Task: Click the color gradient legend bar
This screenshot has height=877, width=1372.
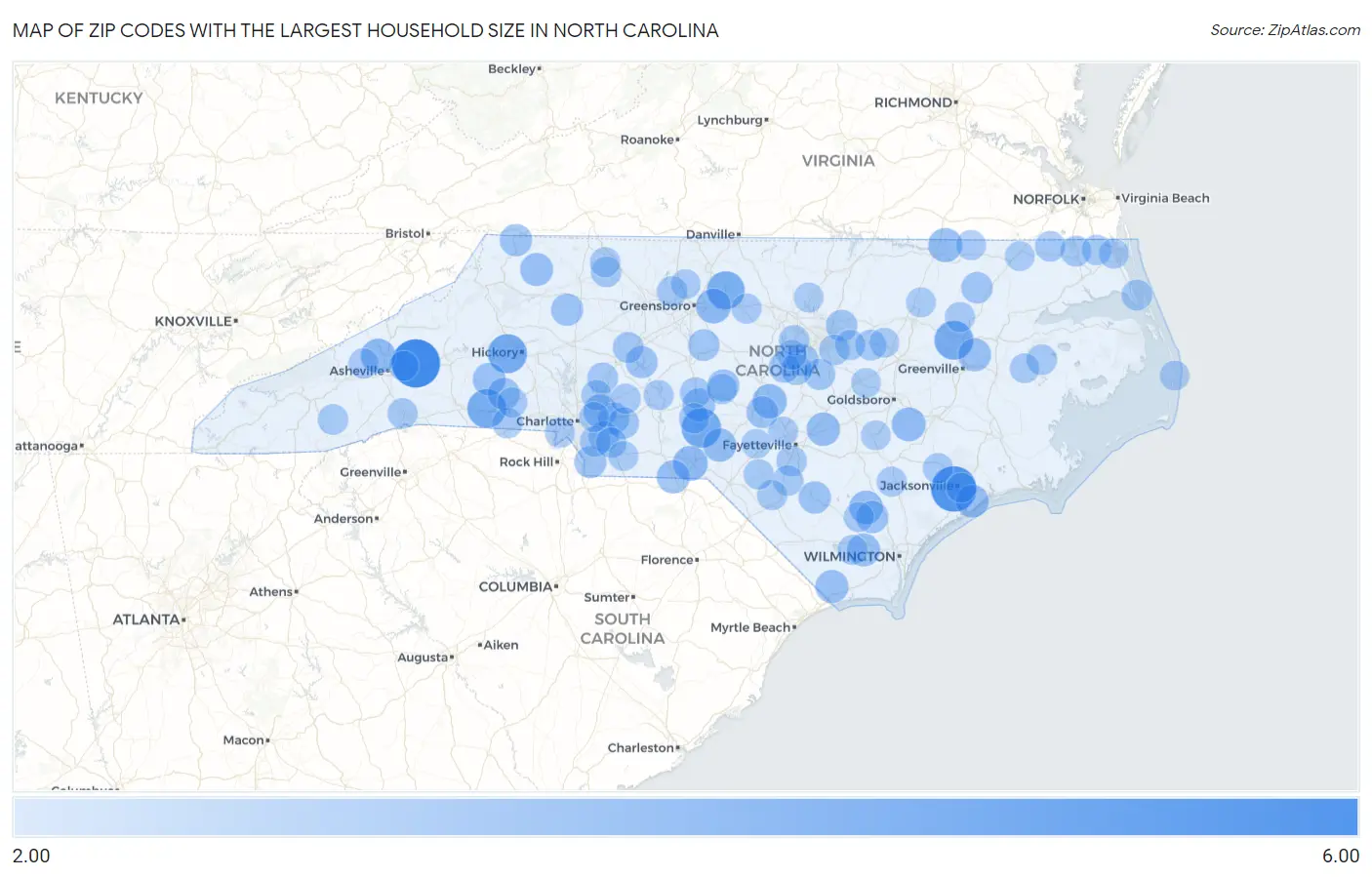Action: 685,817
